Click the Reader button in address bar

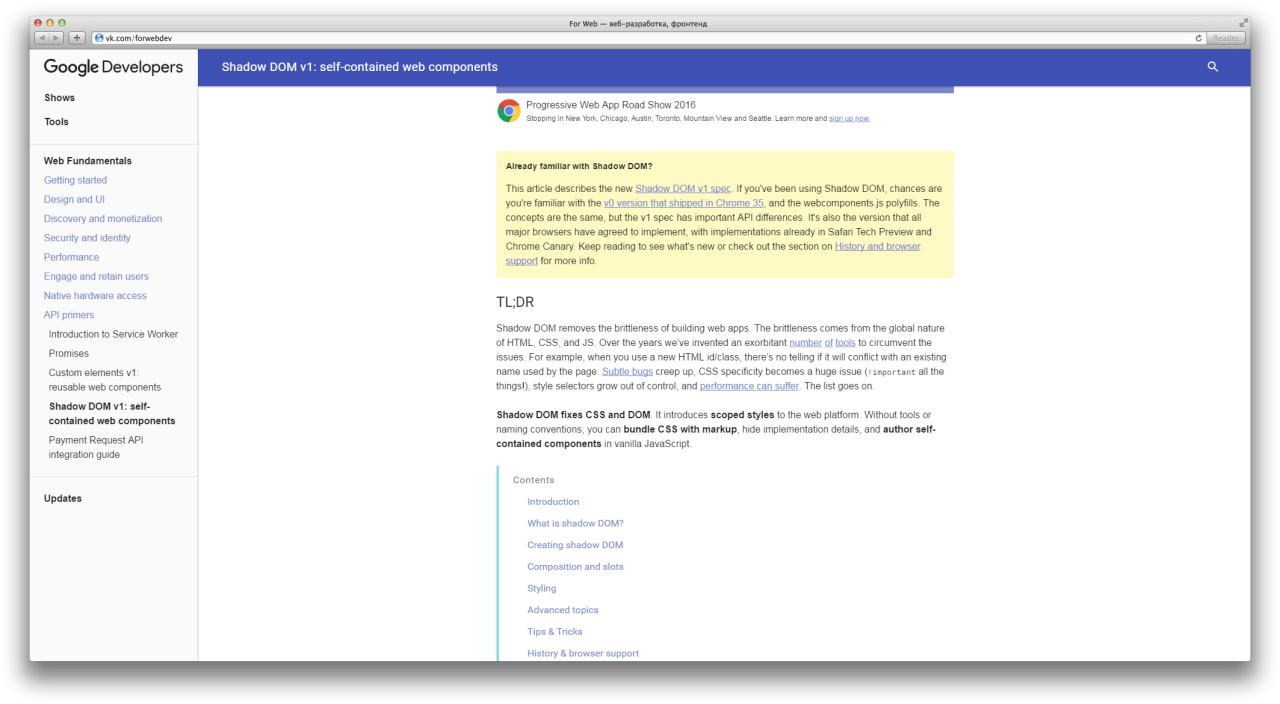point(1225,38)
